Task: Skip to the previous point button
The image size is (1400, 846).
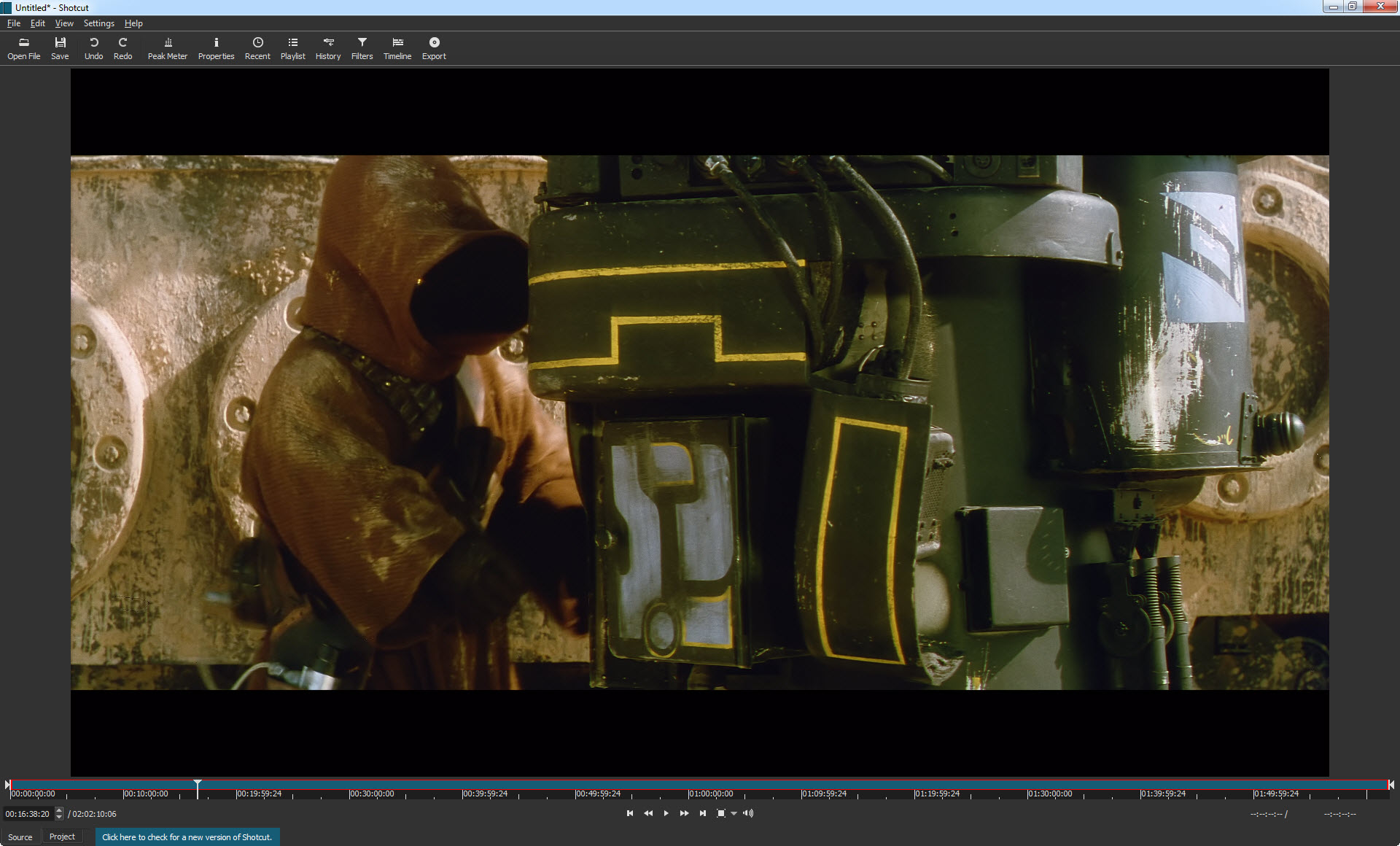Action: tap(630, 813)
